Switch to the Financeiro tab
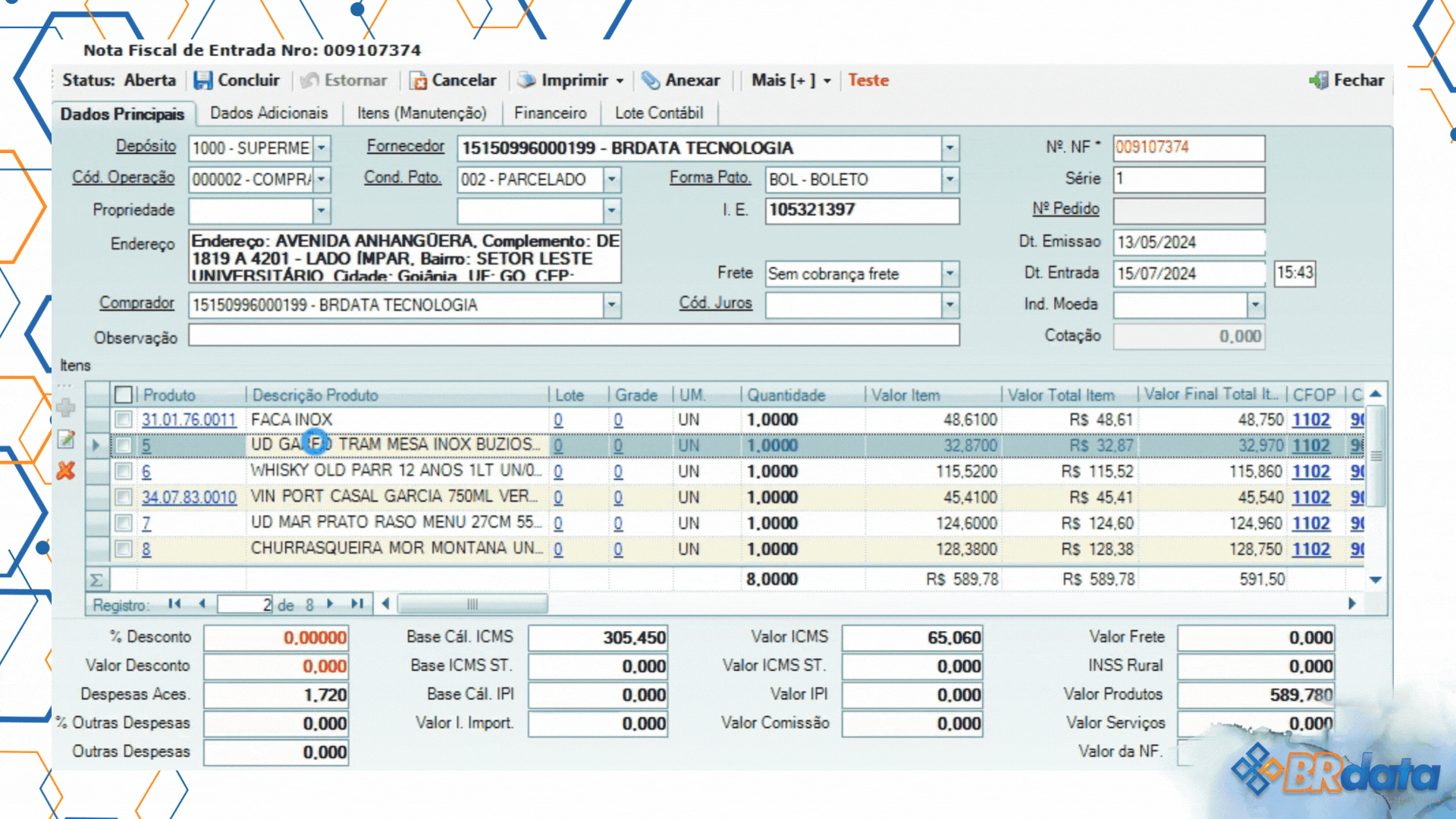Viewport: 1456px width, 819px height. click(x=550, y=113)
